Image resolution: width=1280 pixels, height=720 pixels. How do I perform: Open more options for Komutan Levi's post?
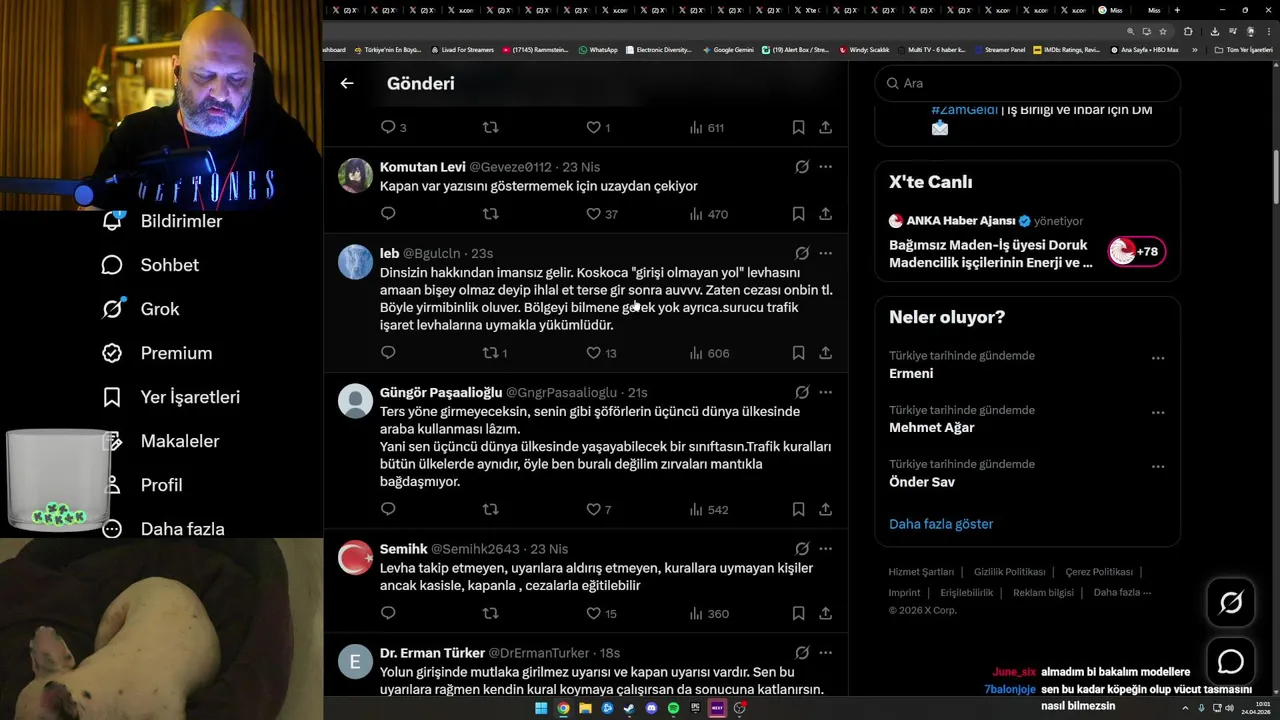point(825,167)
